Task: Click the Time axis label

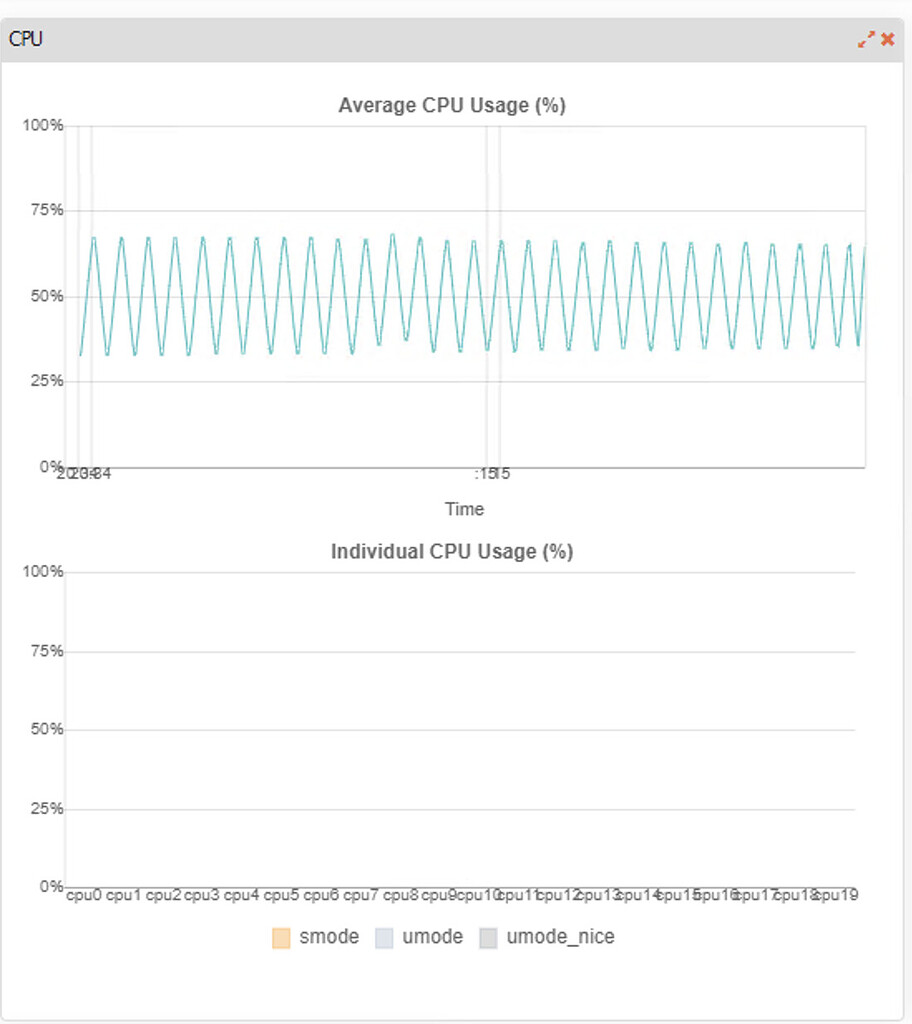Action: pos(464,509)
